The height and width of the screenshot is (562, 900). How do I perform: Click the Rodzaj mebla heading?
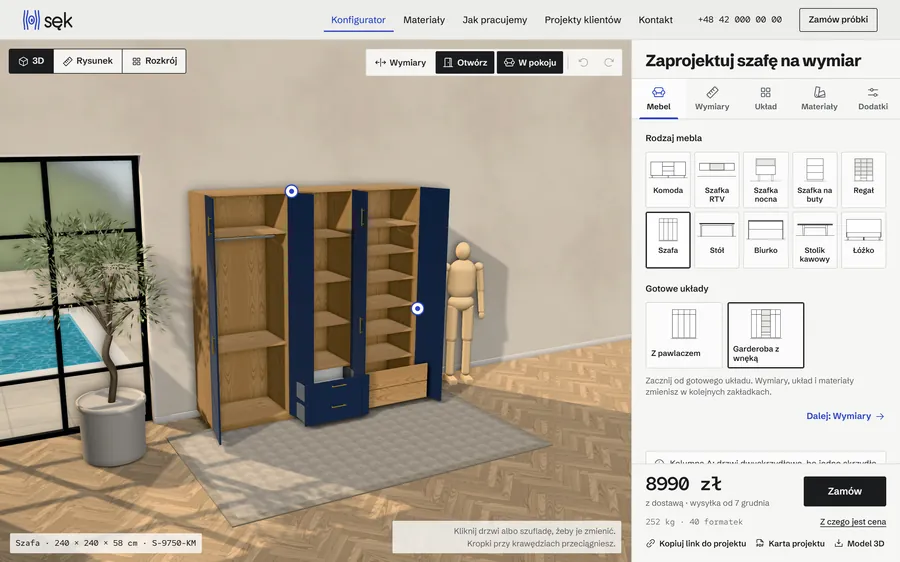click(x=673, y=138)
